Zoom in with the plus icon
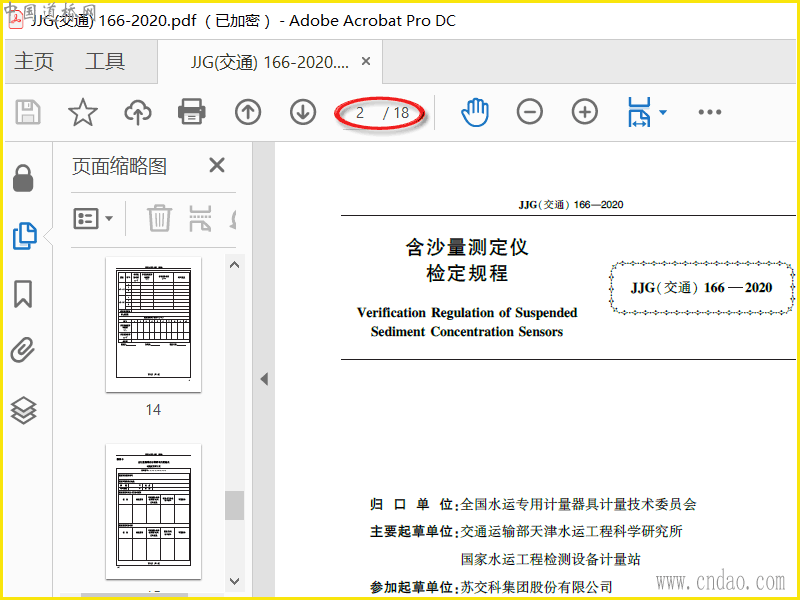 tap(585, 112)
